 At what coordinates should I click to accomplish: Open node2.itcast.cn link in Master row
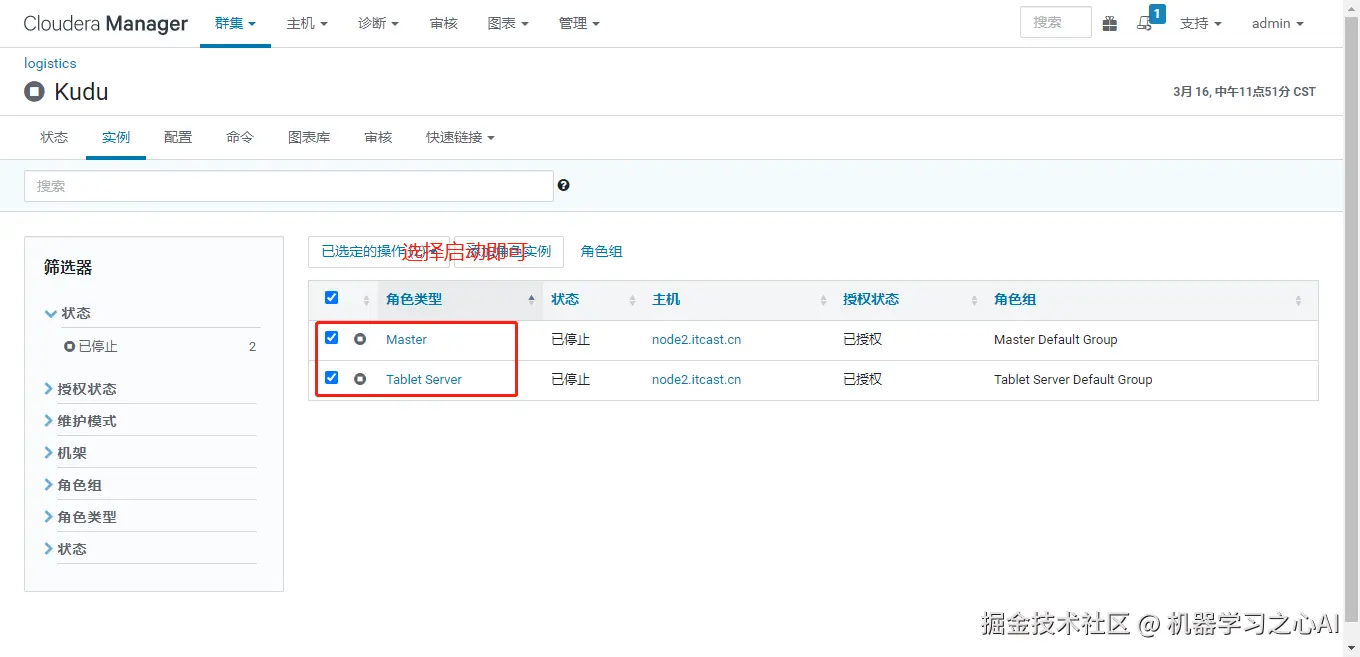click(696, 339)
